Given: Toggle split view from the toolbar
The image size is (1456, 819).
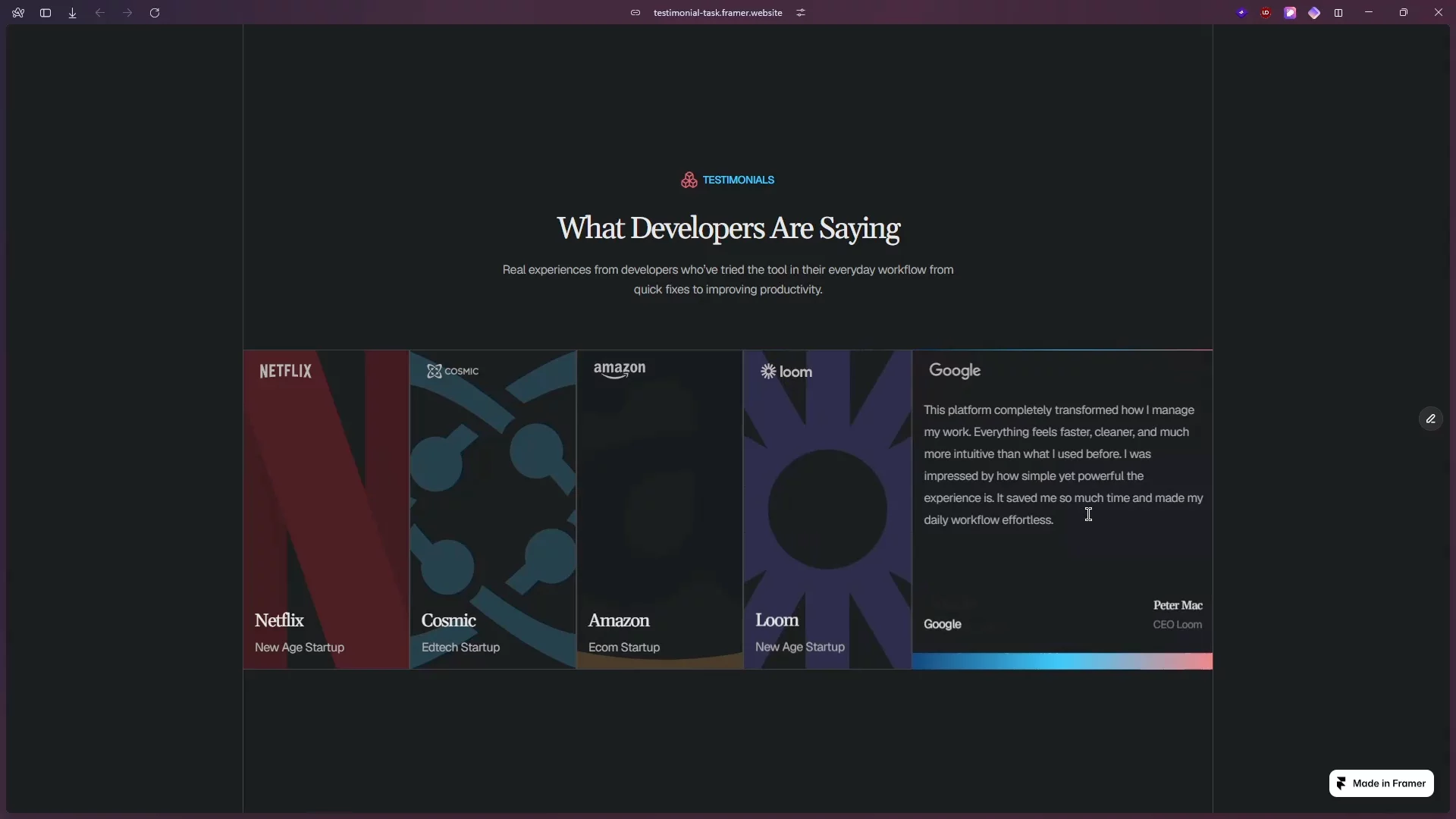Looking at the screenshot, I should tap(1338, 13).
